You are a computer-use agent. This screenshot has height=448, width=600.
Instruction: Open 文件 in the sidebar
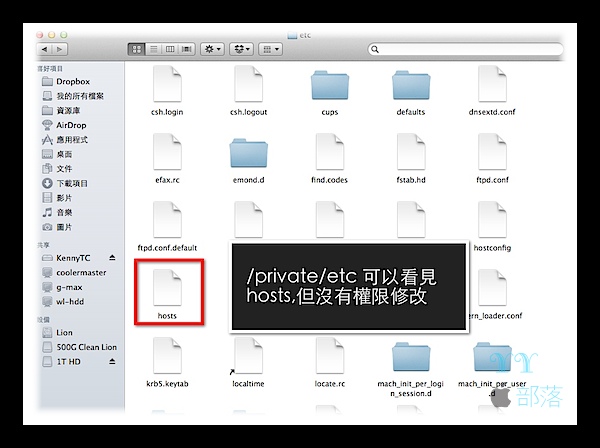coord(57,169)
